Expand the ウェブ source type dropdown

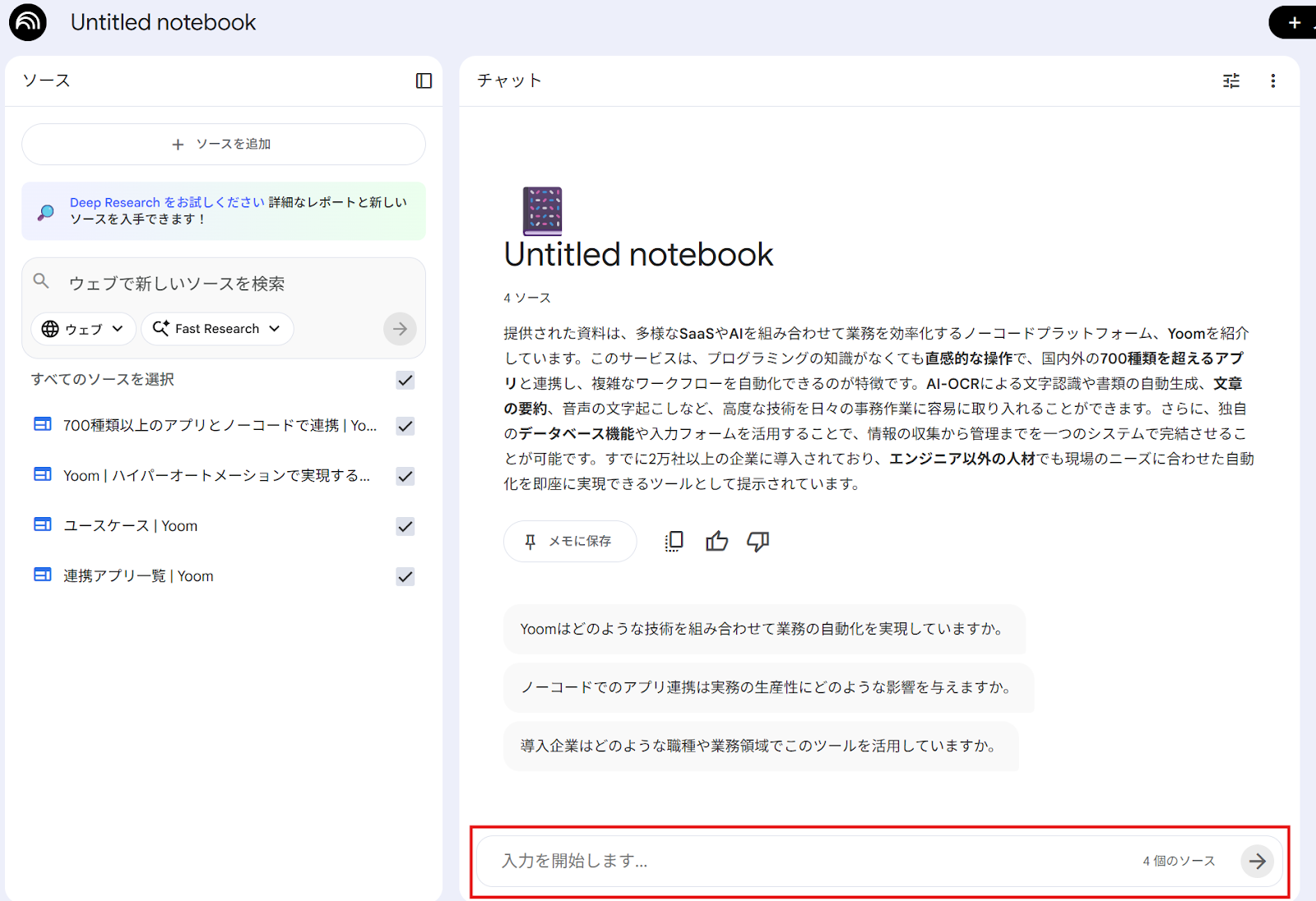[x=82, y=329]
